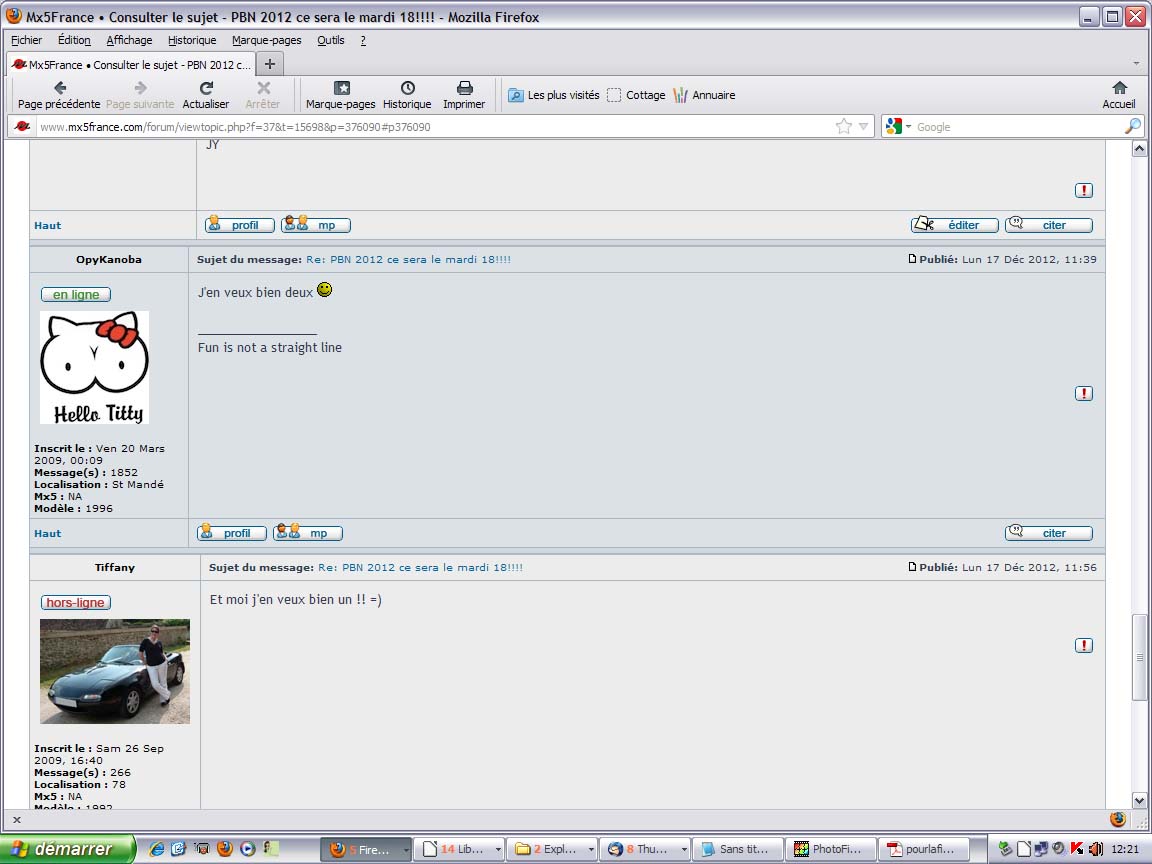
Task: Click the address bar URL
Action: [x=235, y=126]
